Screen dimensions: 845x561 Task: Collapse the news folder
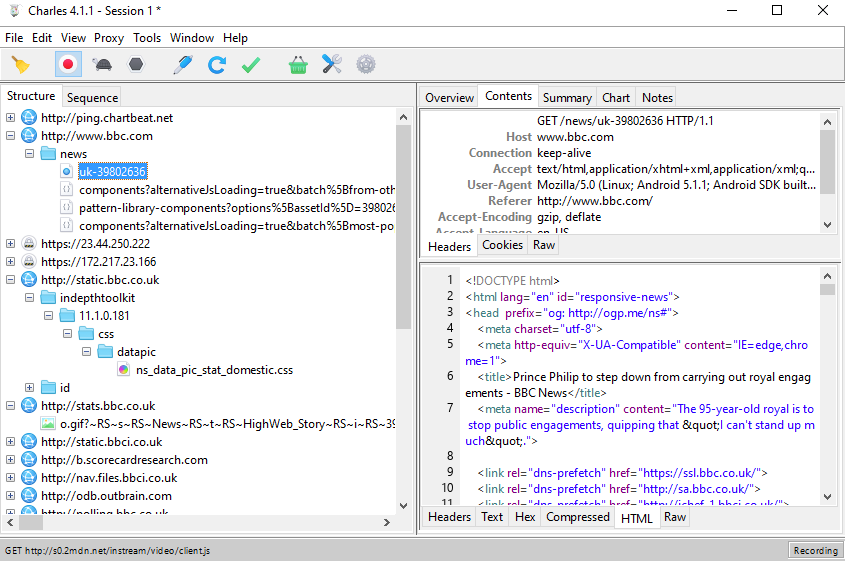point(30,154)
